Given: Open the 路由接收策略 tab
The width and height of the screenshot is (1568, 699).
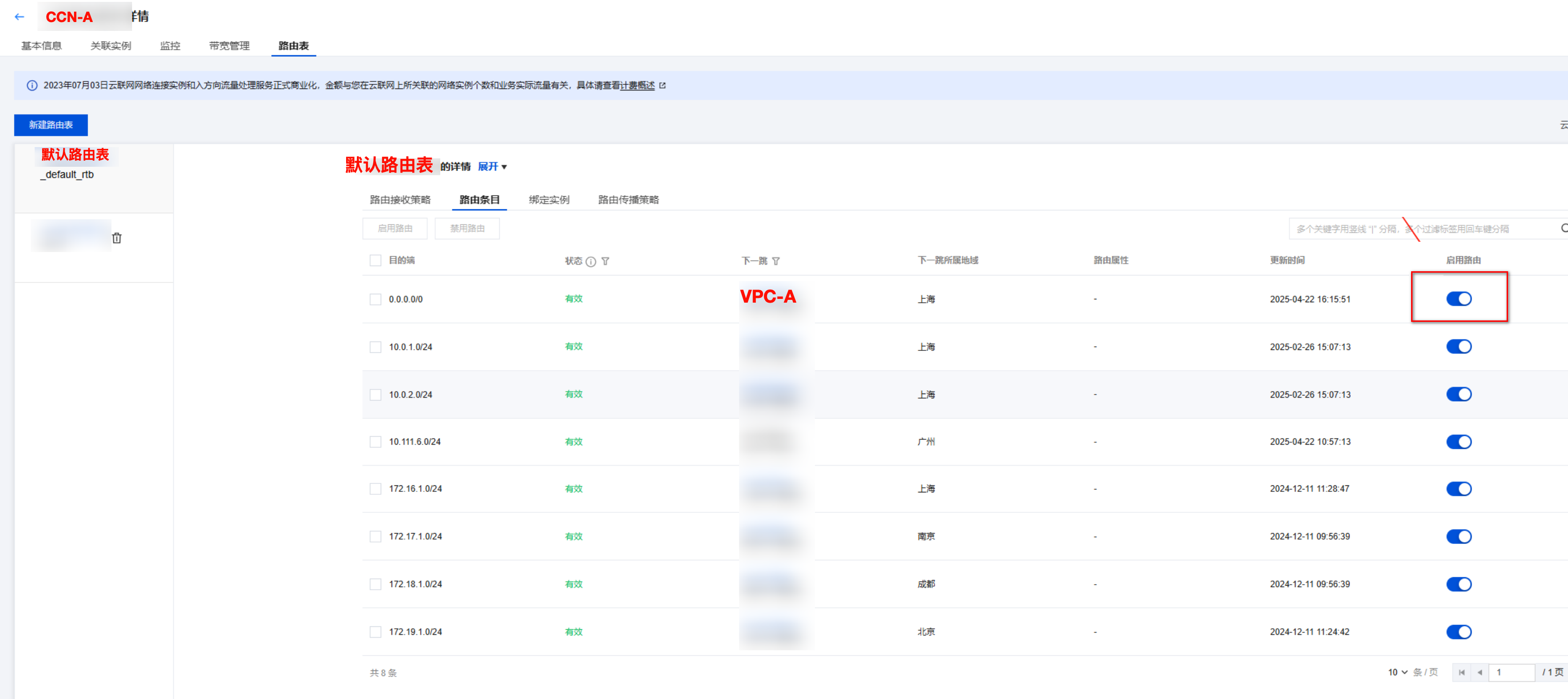Looking at the screenshot, I should [x=400, y=200].
